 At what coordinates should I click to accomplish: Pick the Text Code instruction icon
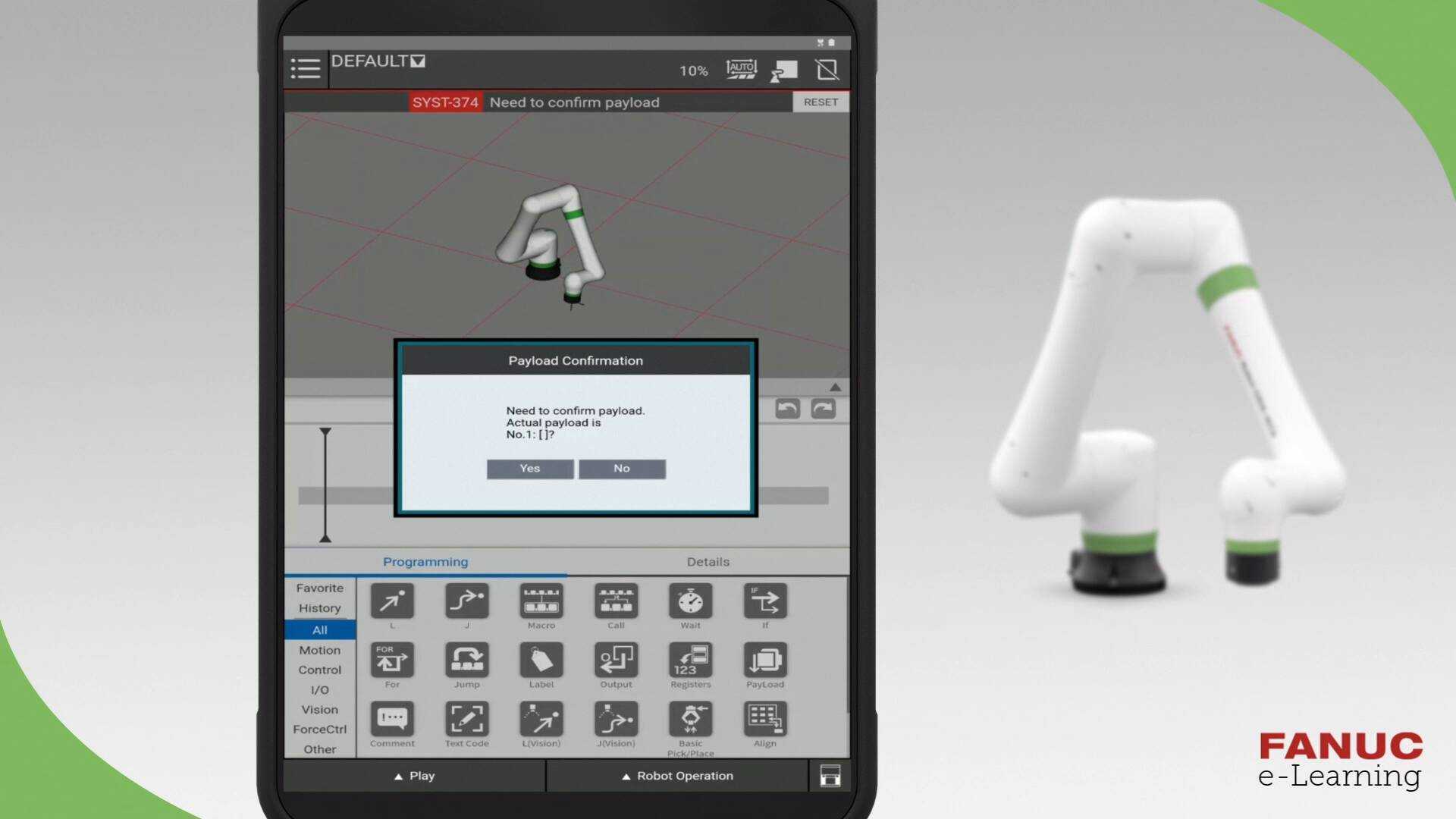[x=467, y=719]
